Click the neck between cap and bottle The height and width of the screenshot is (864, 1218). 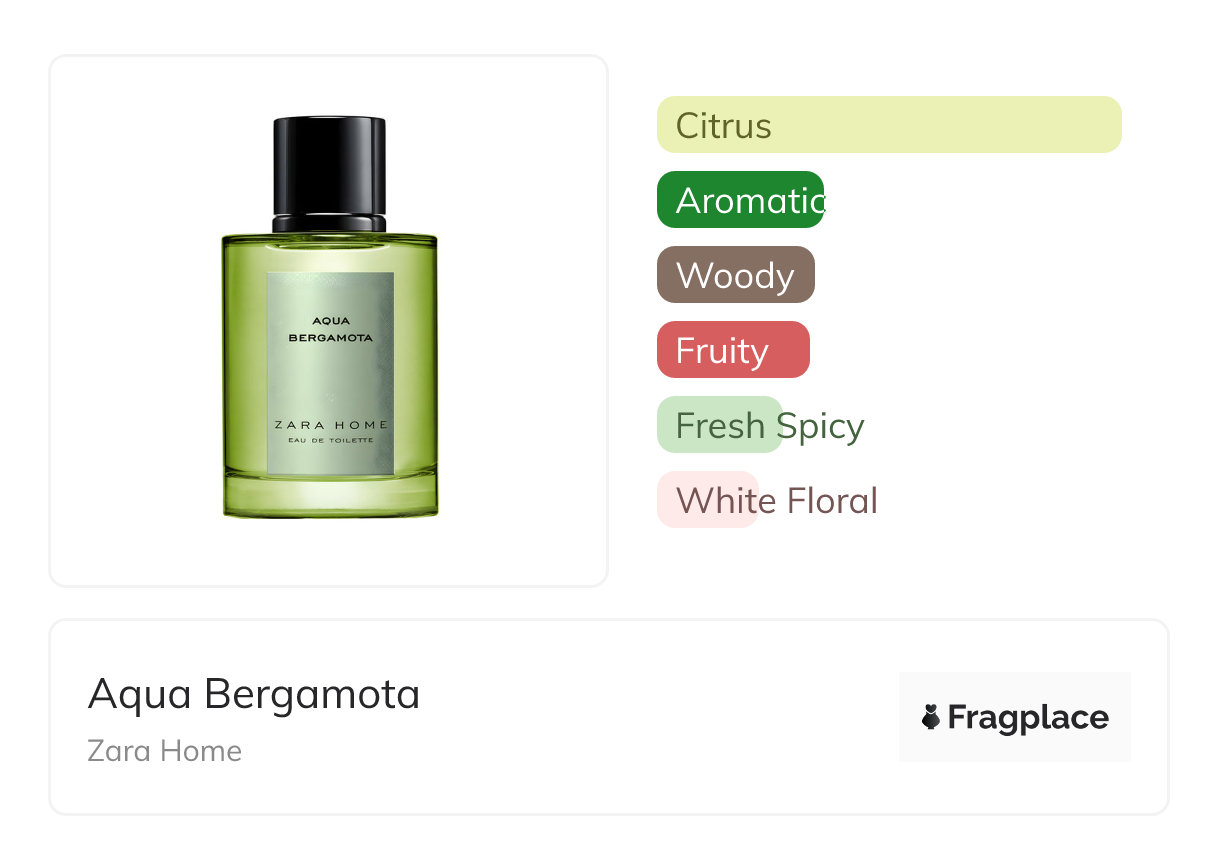pos(330,224)
